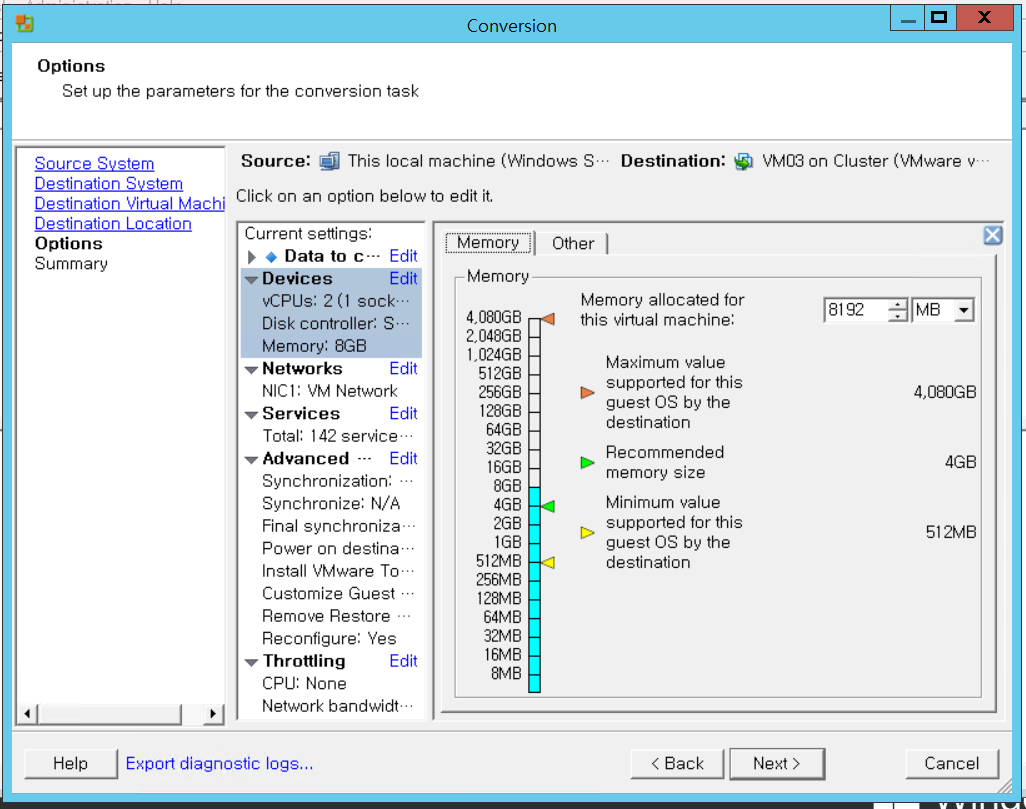Edit the Networks settings
Image resolution: width=1026 pixels, height=809 pixels.
[403, 369]
